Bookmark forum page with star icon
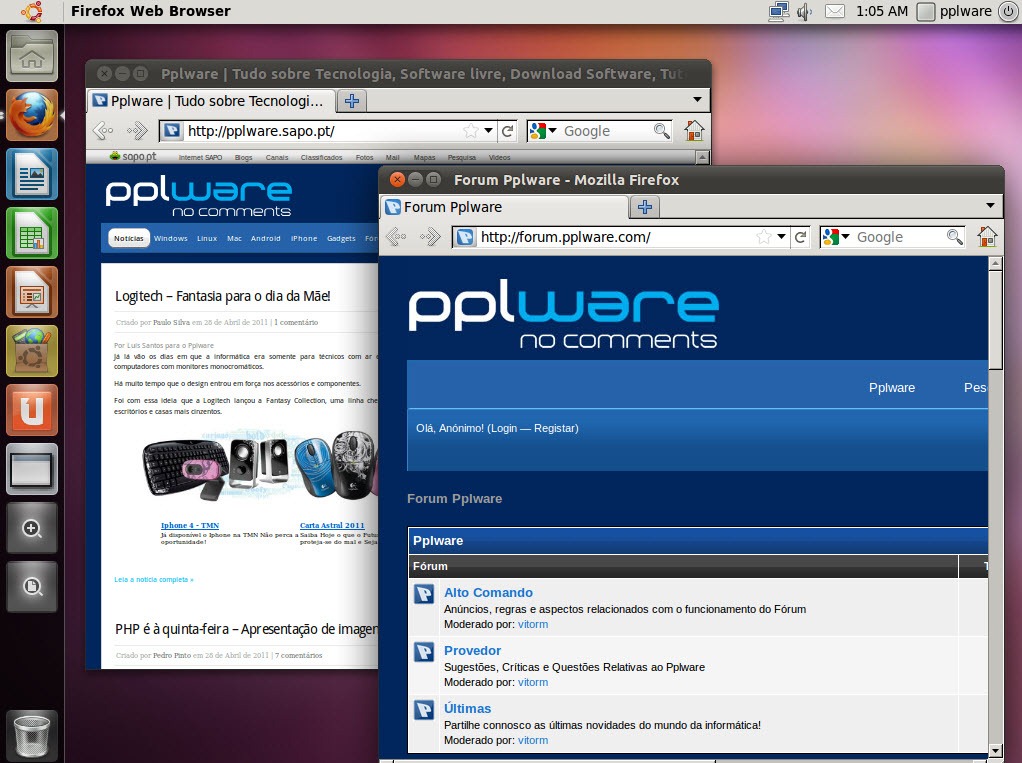1022x763 pixels. pyautogui.click(x=763, y=237)
